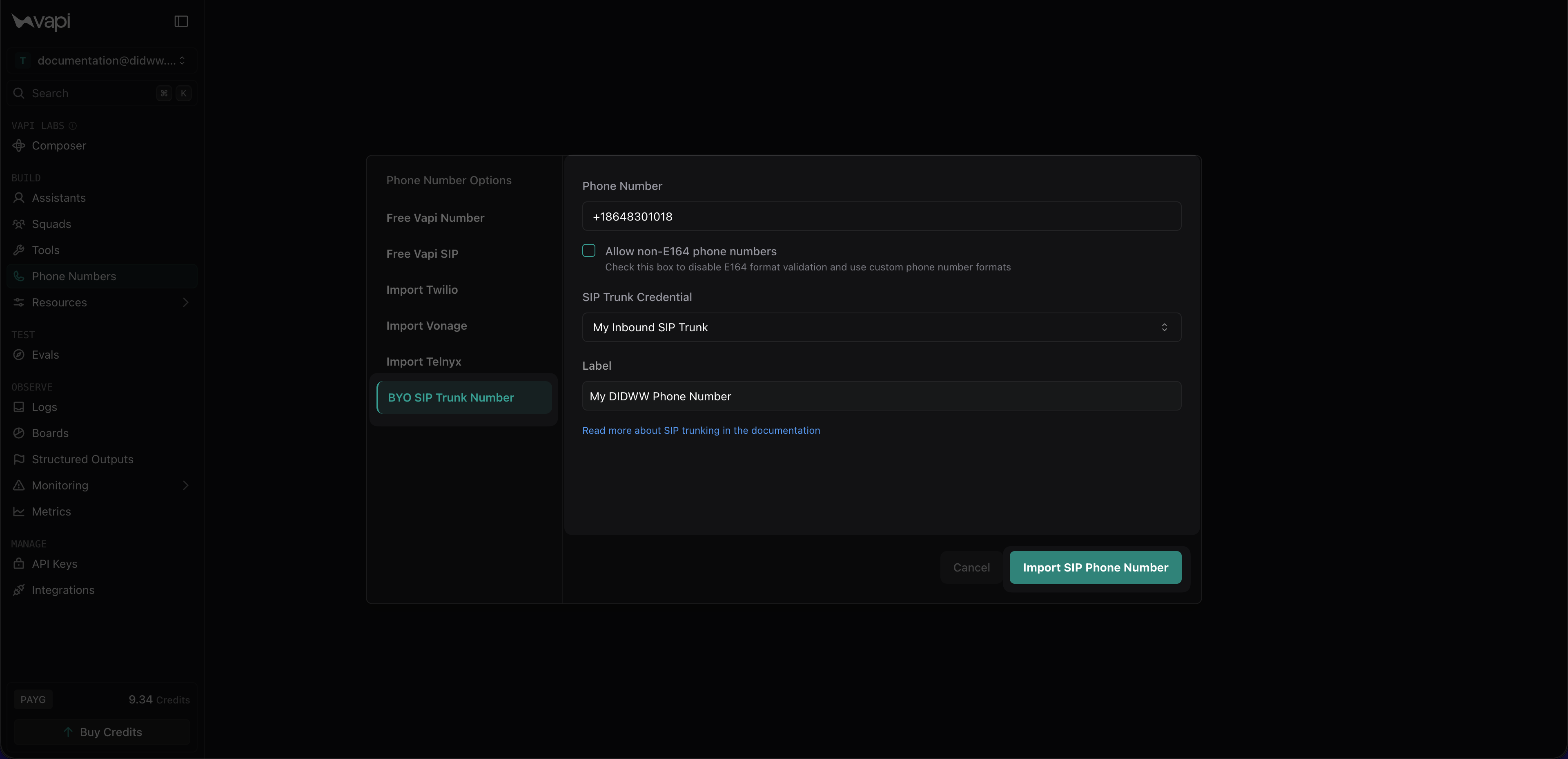Viewport: 1568px width, 759px height.
Task: Open Structured Outputs in the sidebar
Action: point(102,459)
